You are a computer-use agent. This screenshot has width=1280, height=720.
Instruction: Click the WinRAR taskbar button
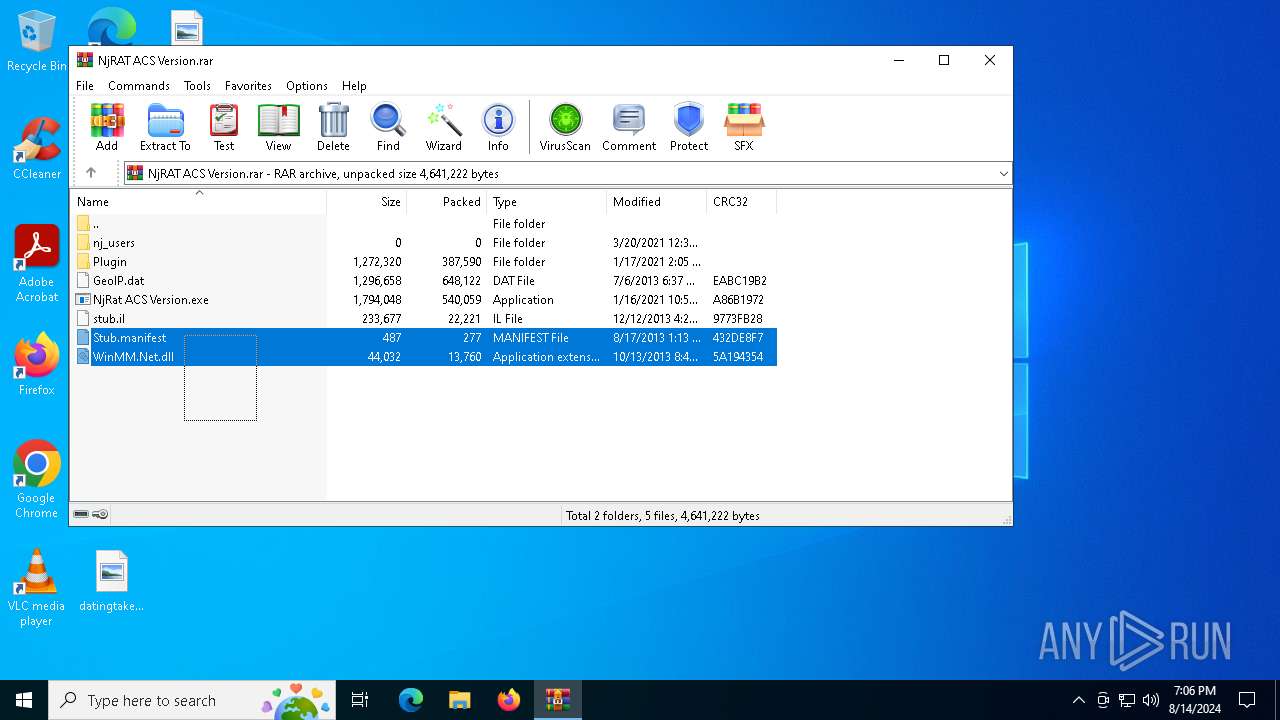pyautogui.click(x=557, y=700)
